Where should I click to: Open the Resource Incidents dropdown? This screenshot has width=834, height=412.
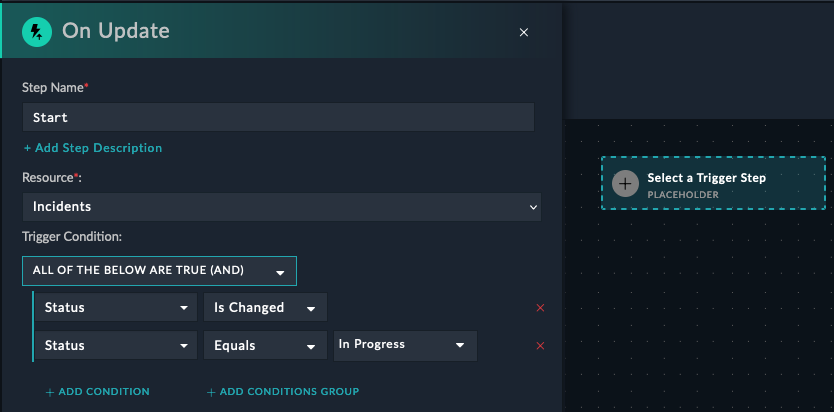(x=282, y=207)
